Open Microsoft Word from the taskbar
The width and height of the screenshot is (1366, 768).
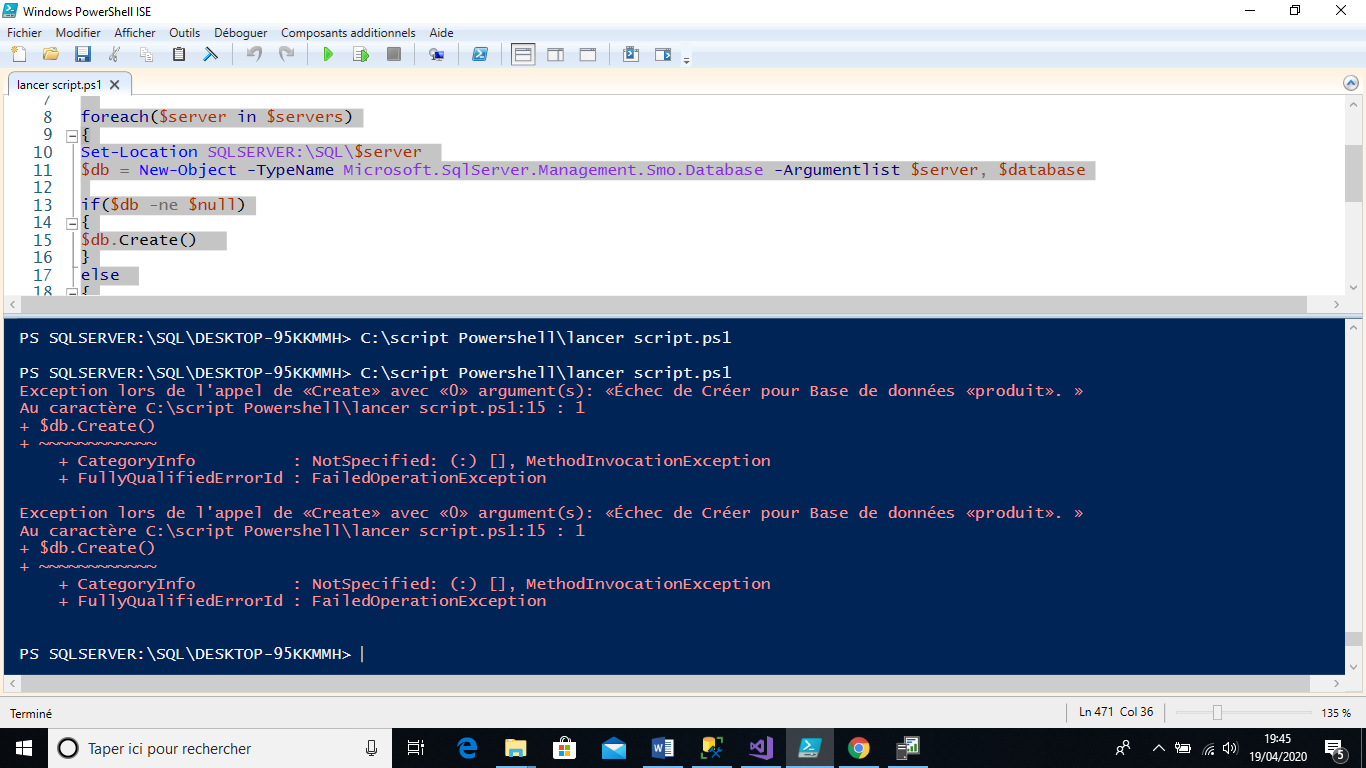point(663,748)
